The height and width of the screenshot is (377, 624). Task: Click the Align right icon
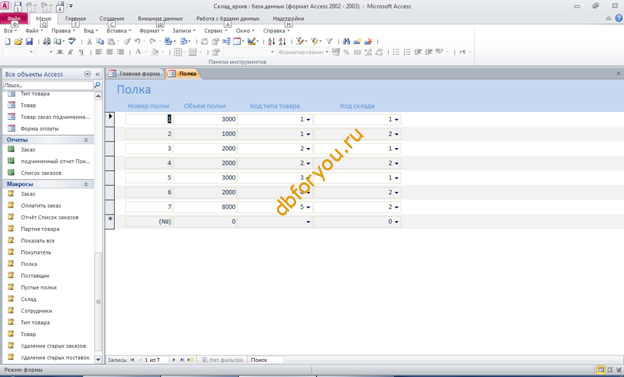(x=120, y=52)
